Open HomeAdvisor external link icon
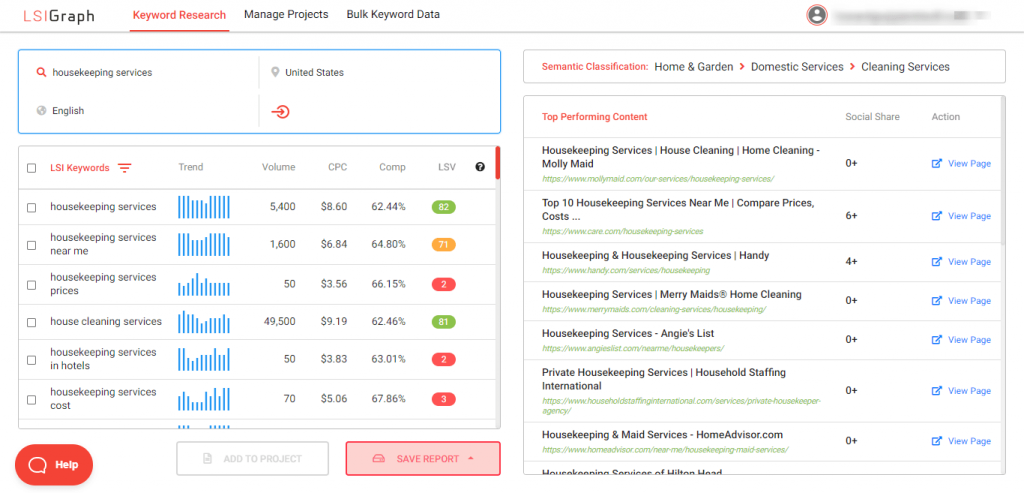1024x493 pixels. [936, 441]
